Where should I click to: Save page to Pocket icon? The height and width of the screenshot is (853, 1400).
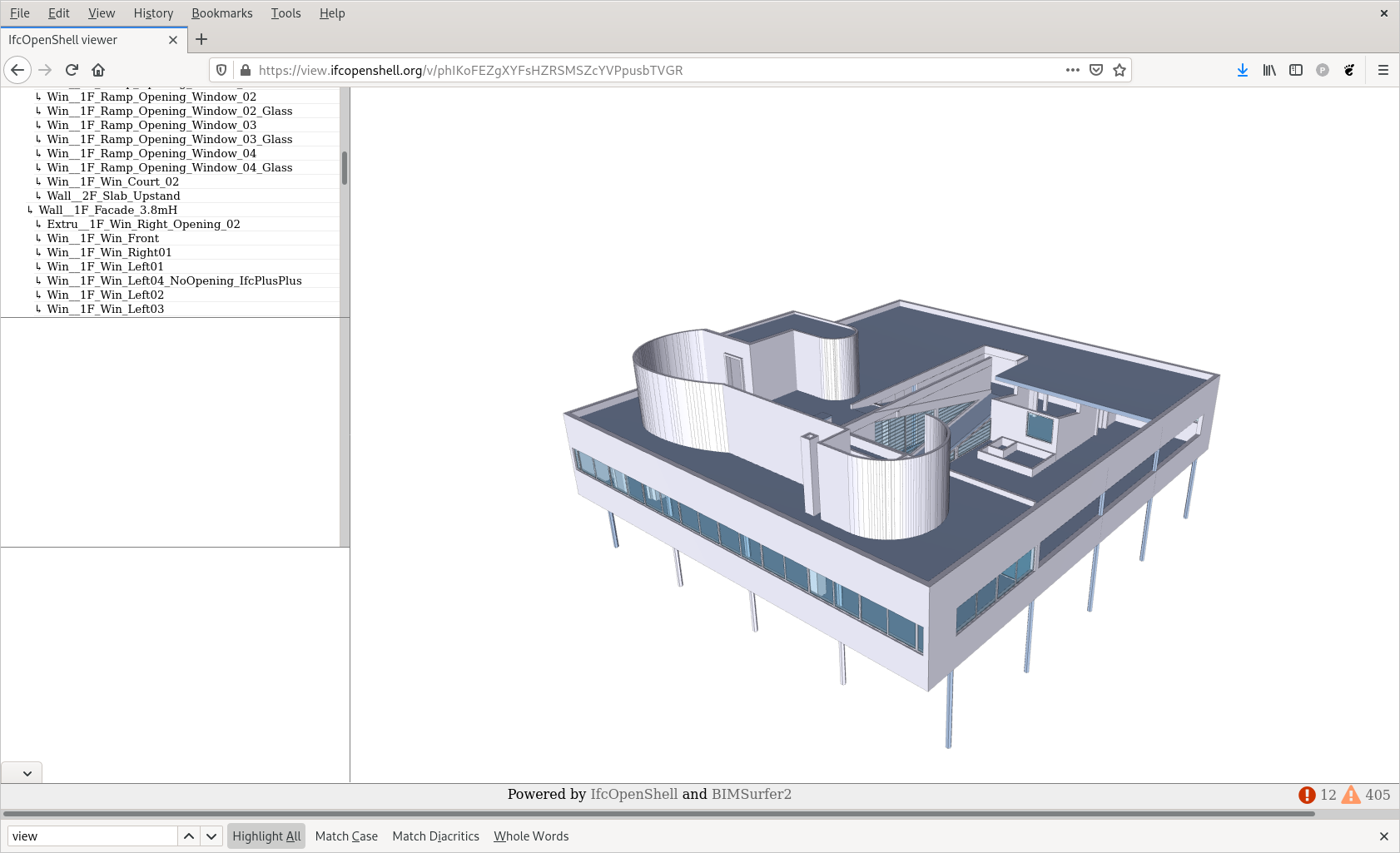pyautogui.click(x=1096, y=70)
